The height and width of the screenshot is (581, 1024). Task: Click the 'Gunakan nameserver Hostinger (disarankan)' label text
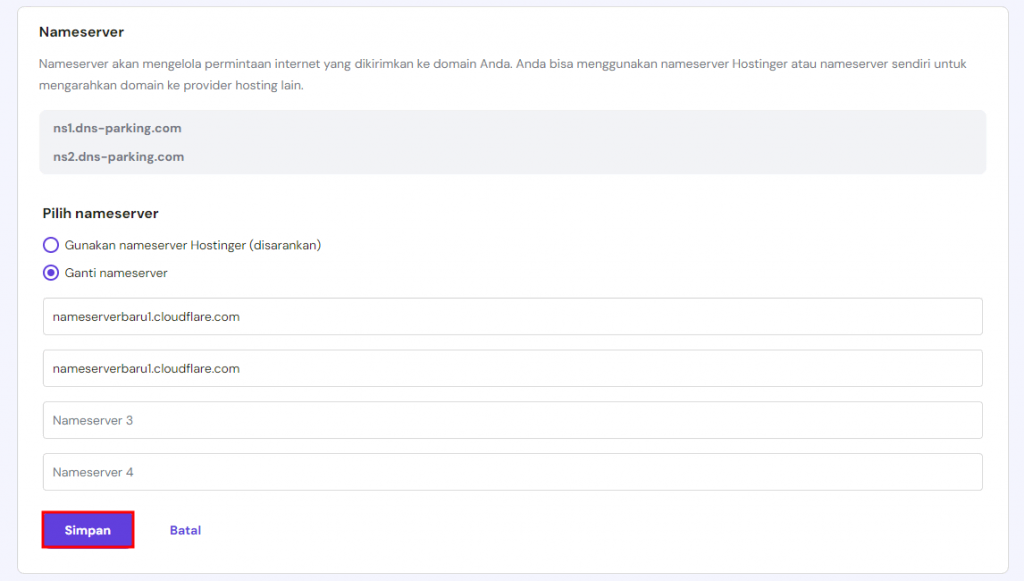(x=192, y=245)
